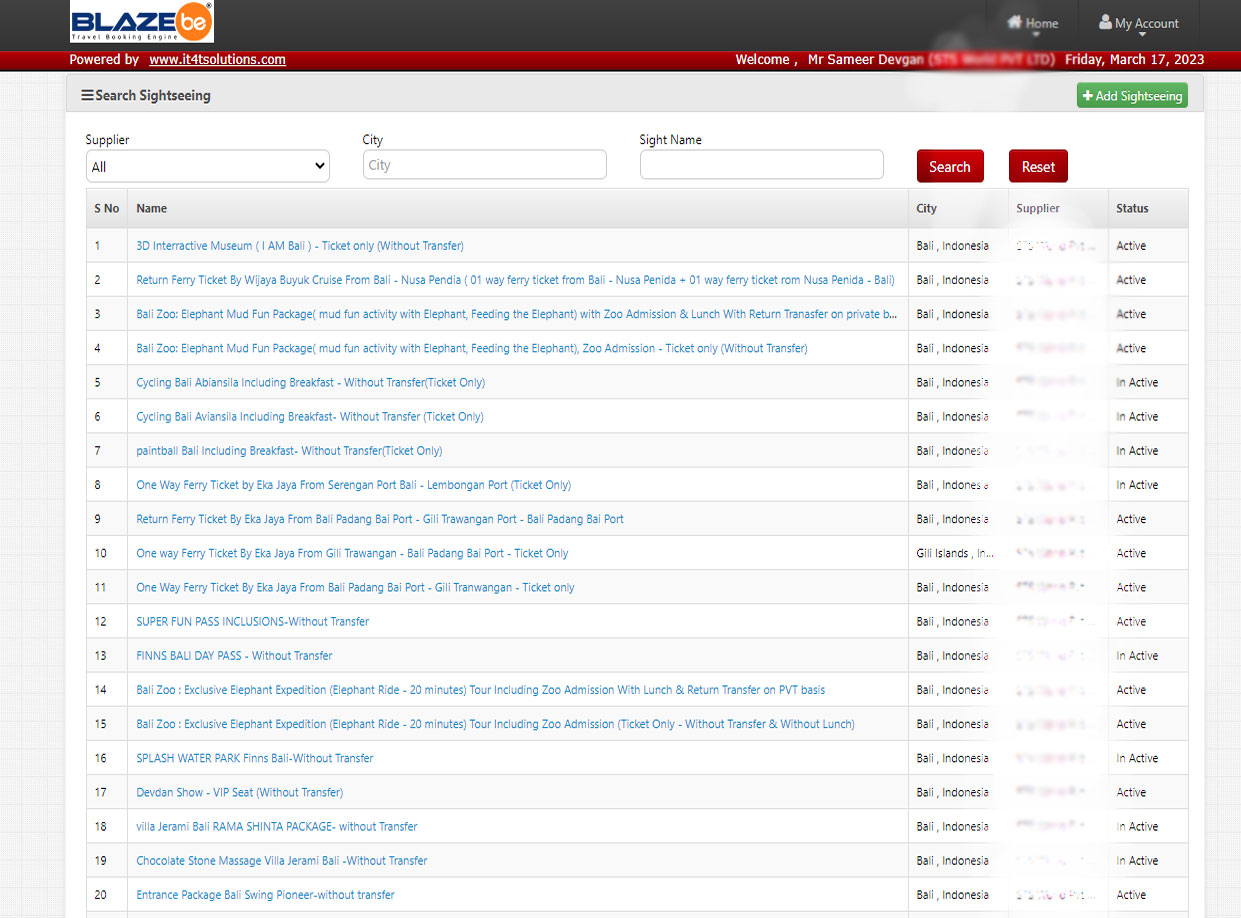Open the www.it4tsolutions.com link
The image size is (1241, 918).
click(217, 60)
